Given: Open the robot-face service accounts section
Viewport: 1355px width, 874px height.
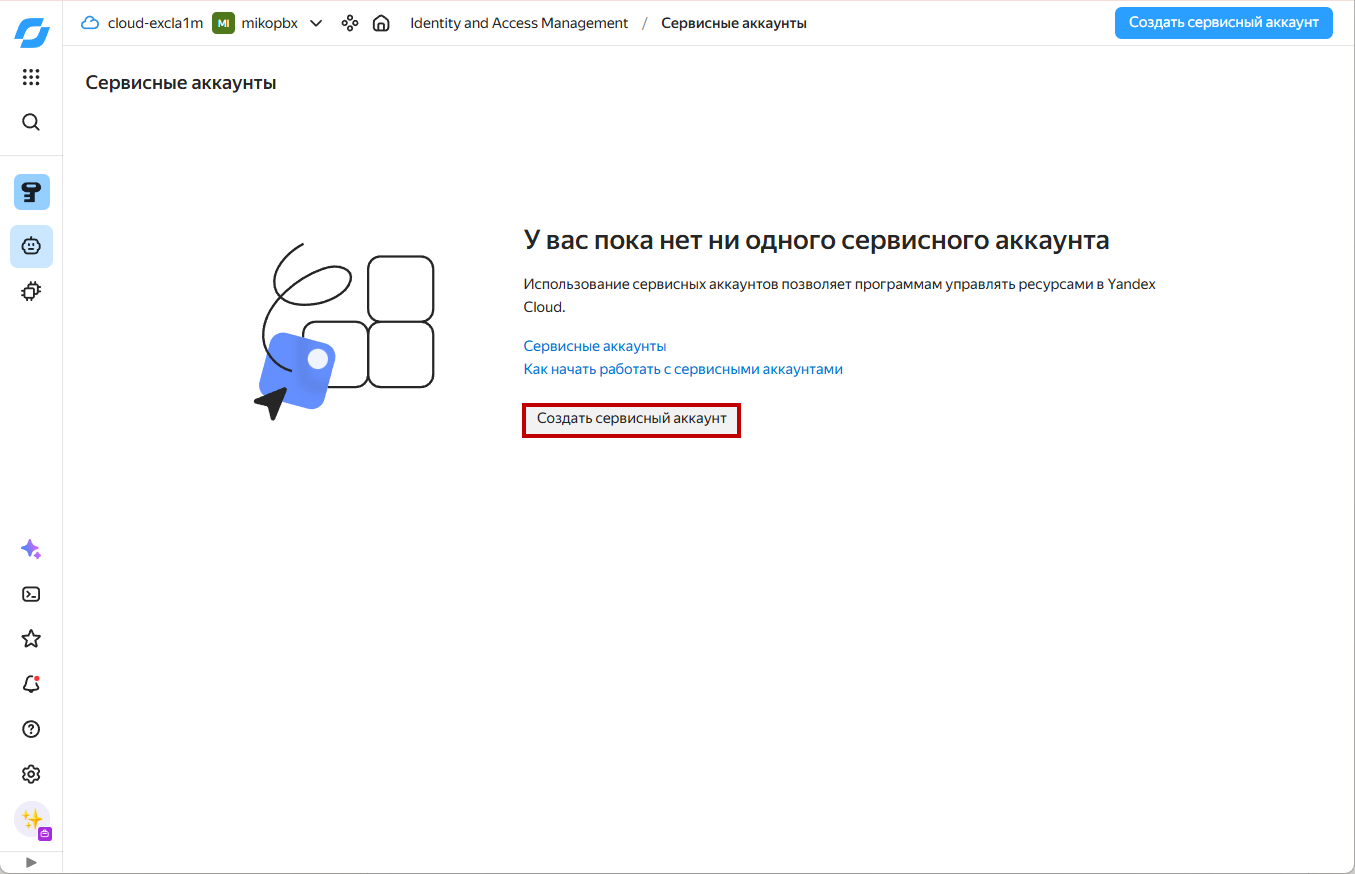Looking at the screenshot, I should [31, 246].
